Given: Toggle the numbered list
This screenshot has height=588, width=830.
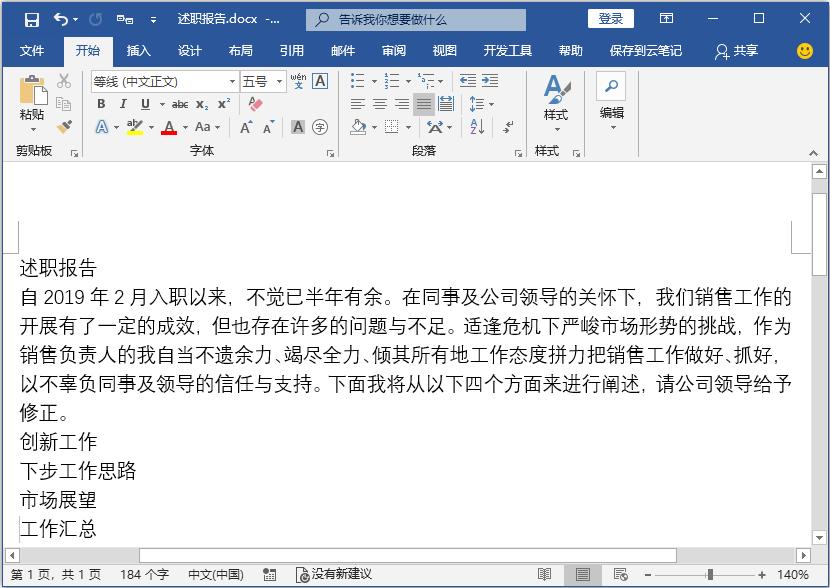Looking at the screenshot, I should [392, 79].
